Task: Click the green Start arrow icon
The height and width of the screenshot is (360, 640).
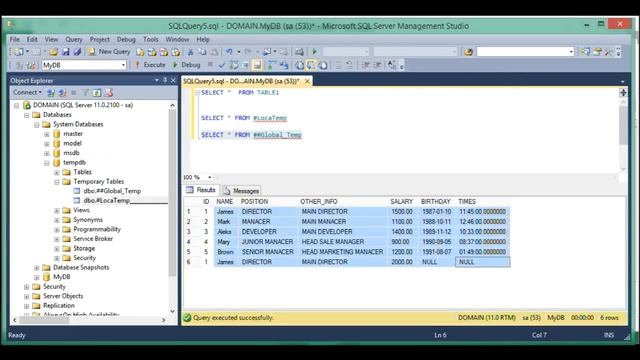Action: pyautogui.click(x=314, y=52)
